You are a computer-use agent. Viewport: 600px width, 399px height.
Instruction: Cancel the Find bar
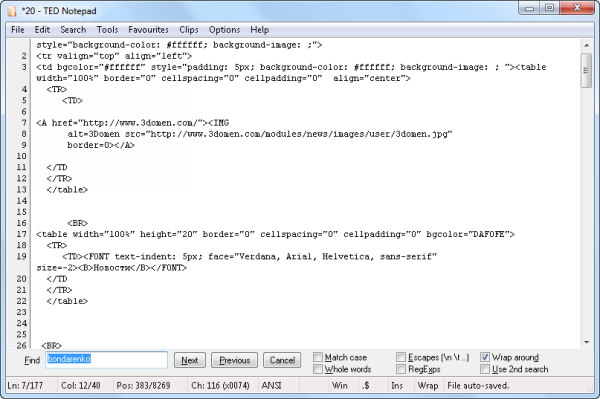click(282, 360)
